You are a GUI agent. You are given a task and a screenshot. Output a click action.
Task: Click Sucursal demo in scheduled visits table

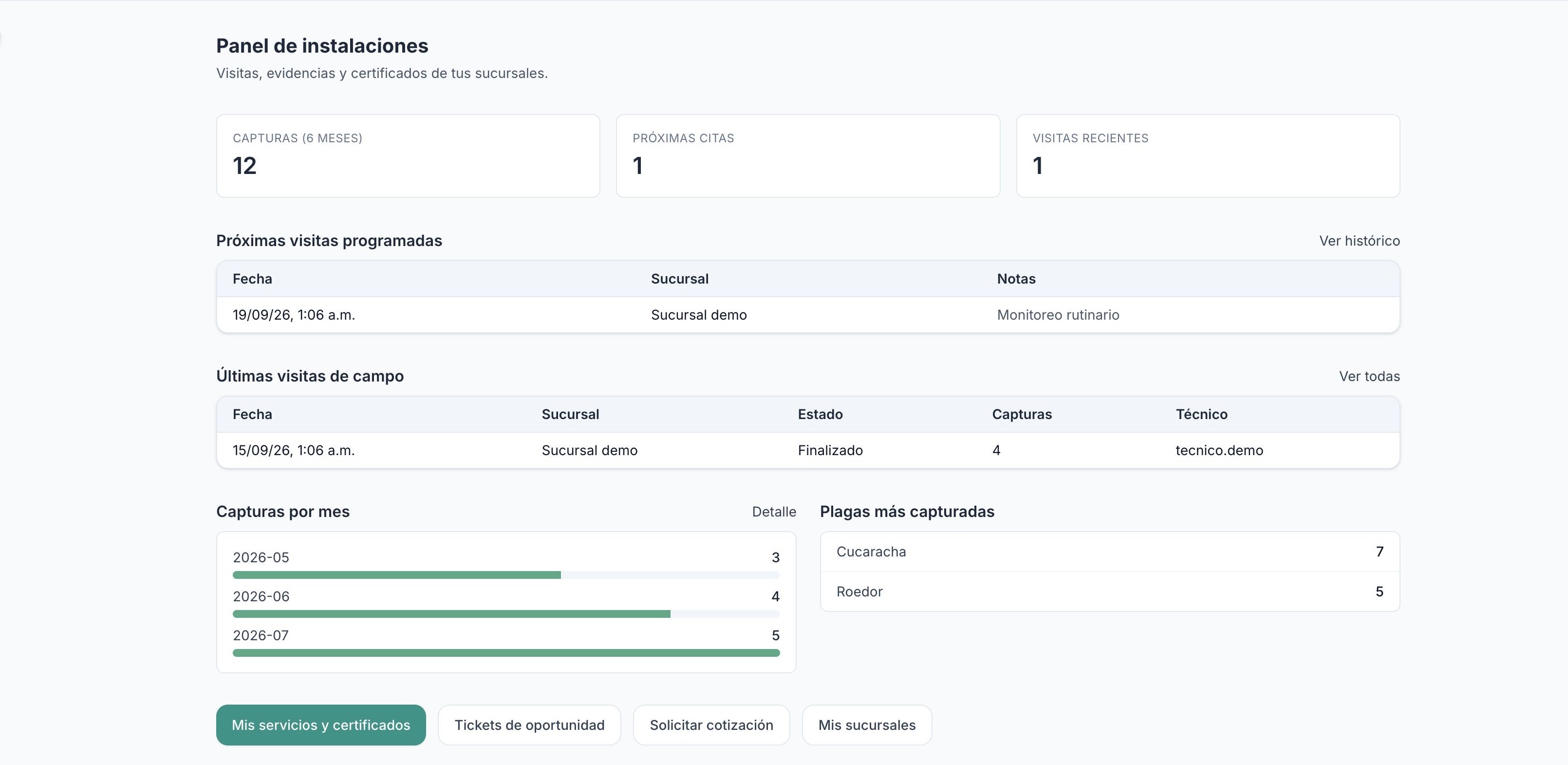[x=699, y=315]
